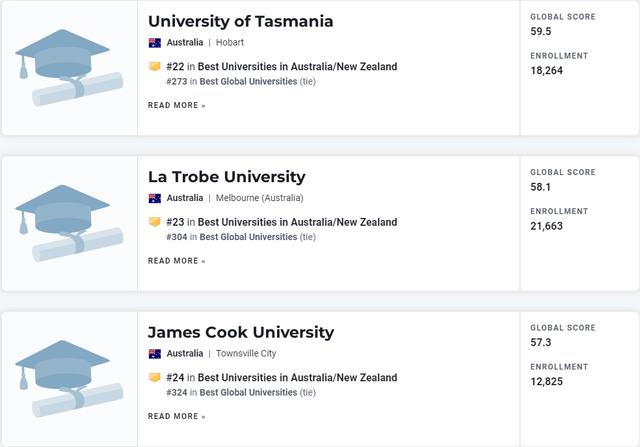This screenshot has width=640, height=447.
Task: Click the Australian flag beside Hobart
Action: [x=154, y=43]
